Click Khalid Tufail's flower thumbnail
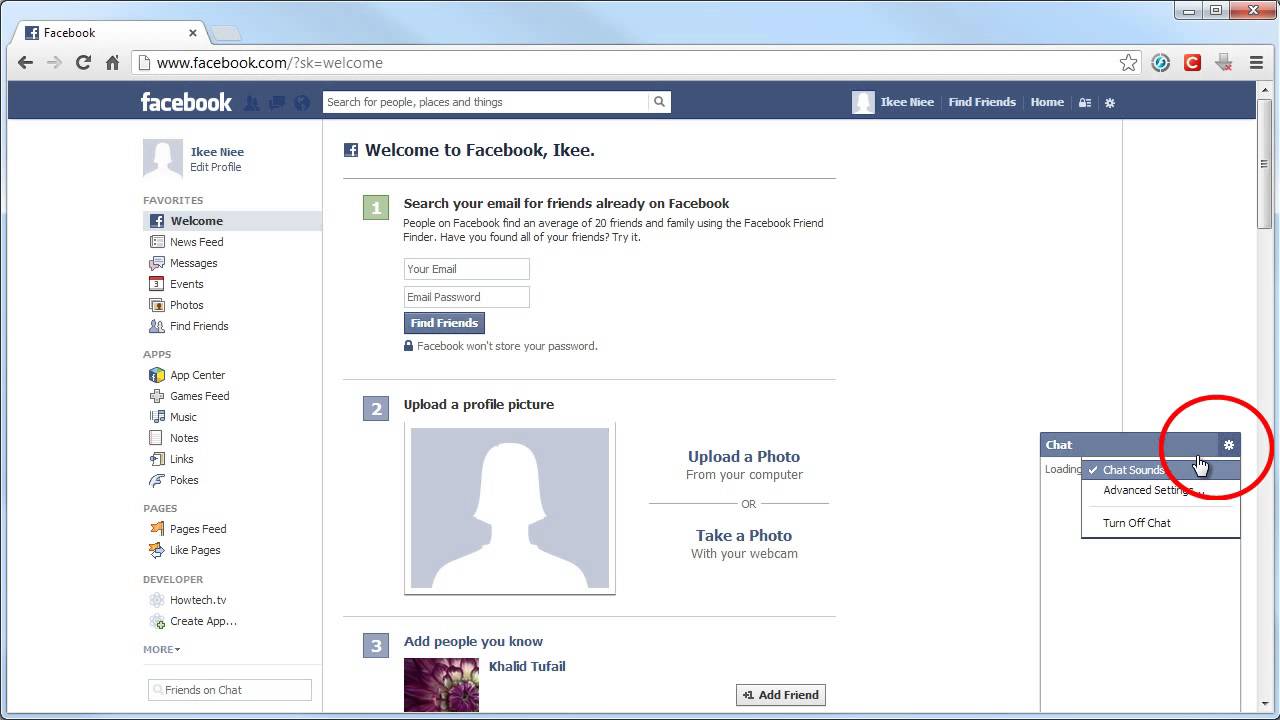Viewport: 1280px width, 720px height. point(441,684)
